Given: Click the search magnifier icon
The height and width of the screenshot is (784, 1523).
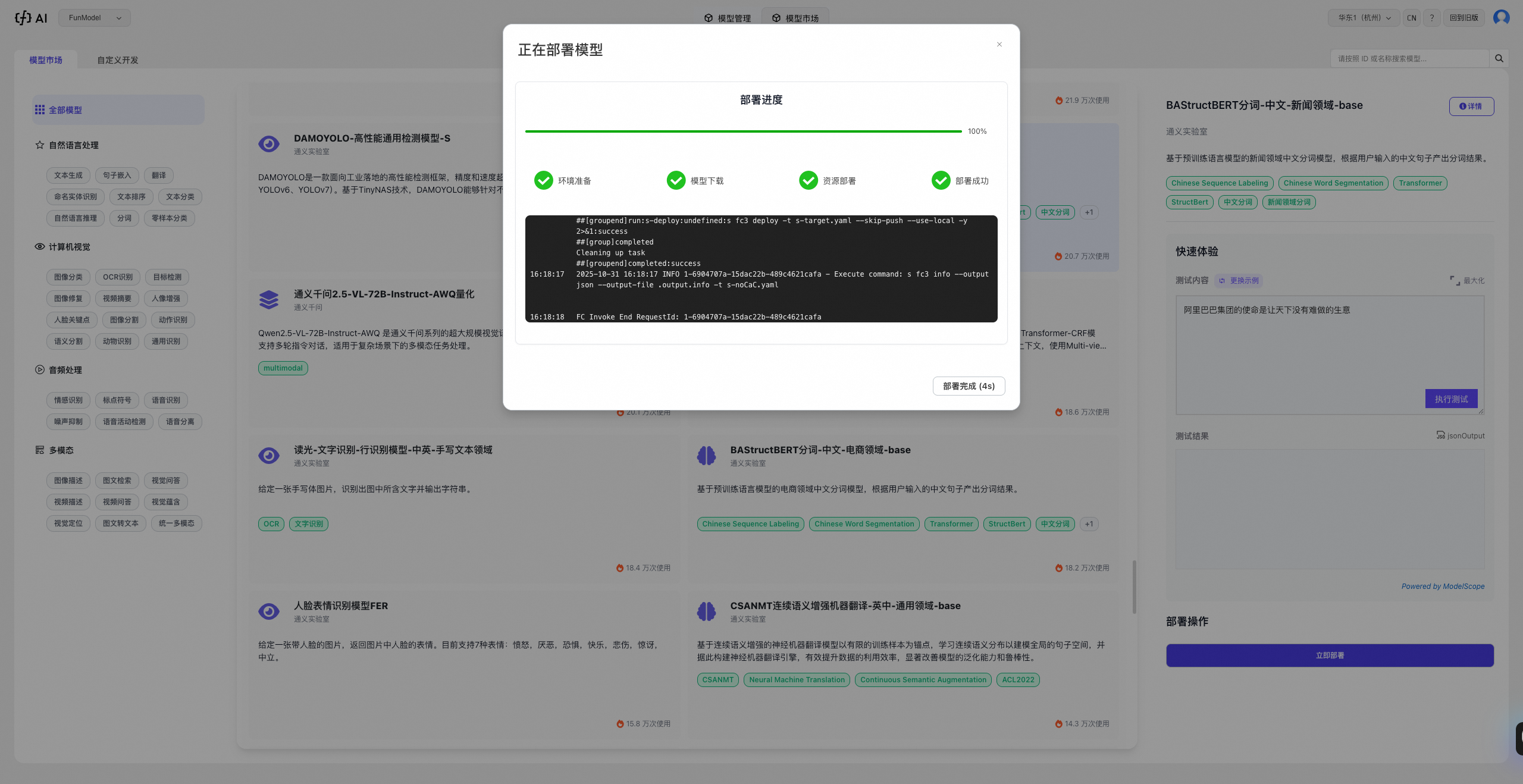Looking at the screenshot, I should pos(1499,58).
